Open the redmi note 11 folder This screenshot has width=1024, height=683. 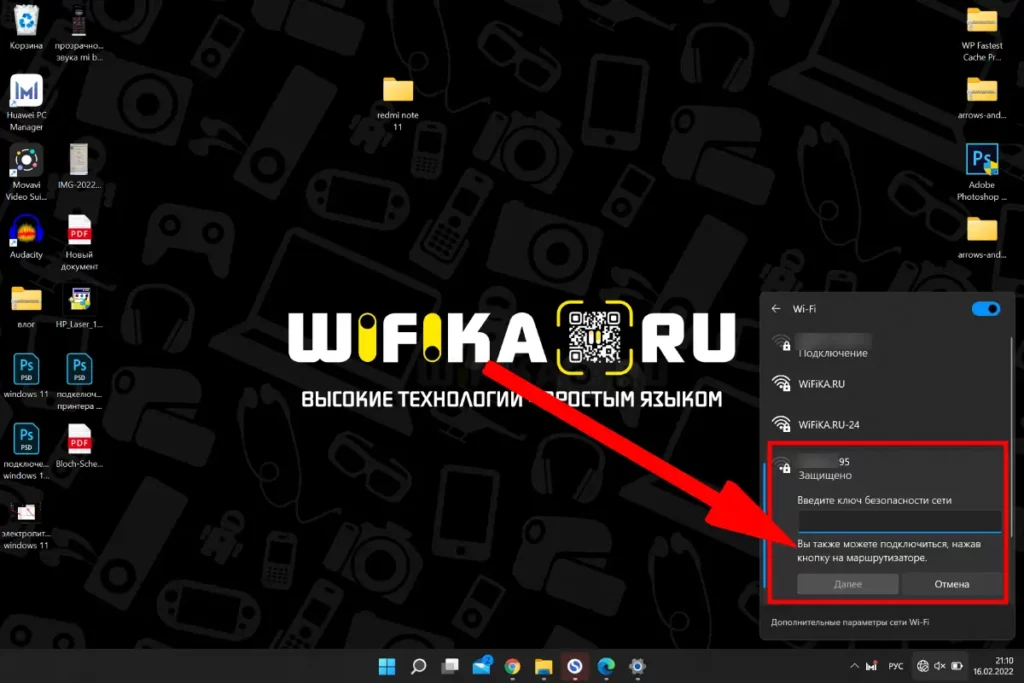point(398,103)
